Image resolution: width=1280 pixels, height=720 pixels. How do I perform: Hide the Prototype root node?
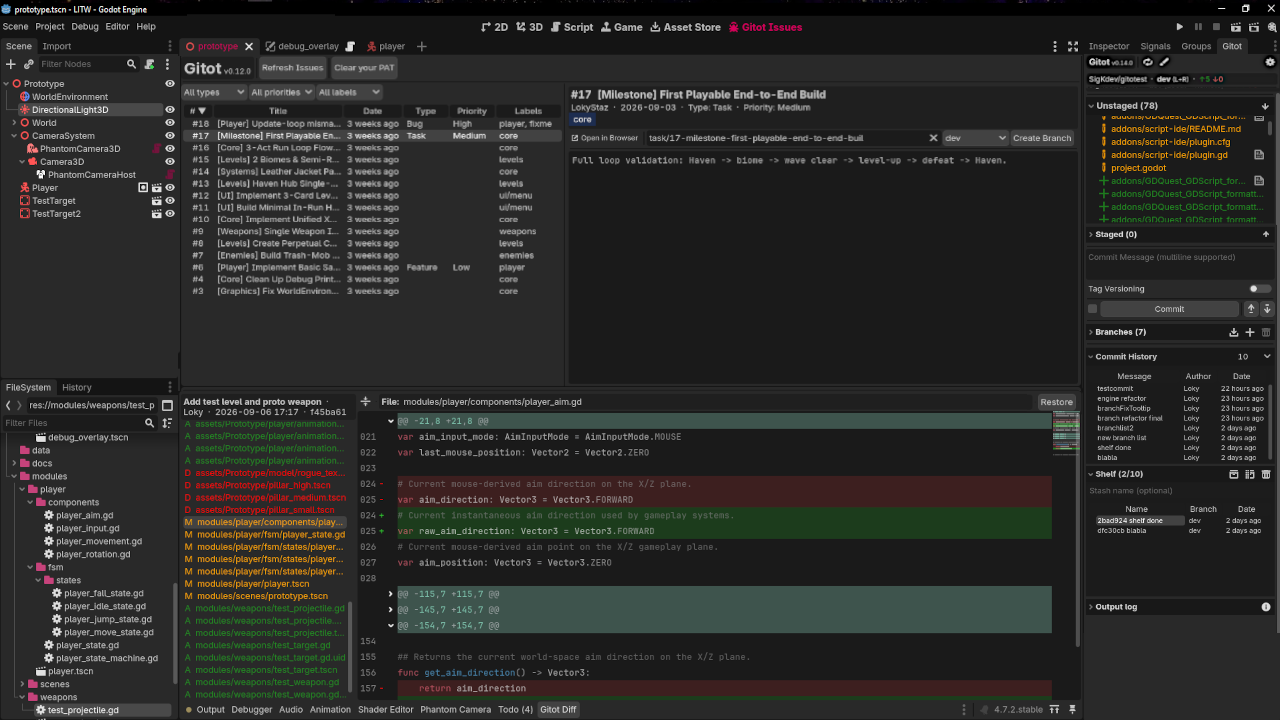coord(170,84)
